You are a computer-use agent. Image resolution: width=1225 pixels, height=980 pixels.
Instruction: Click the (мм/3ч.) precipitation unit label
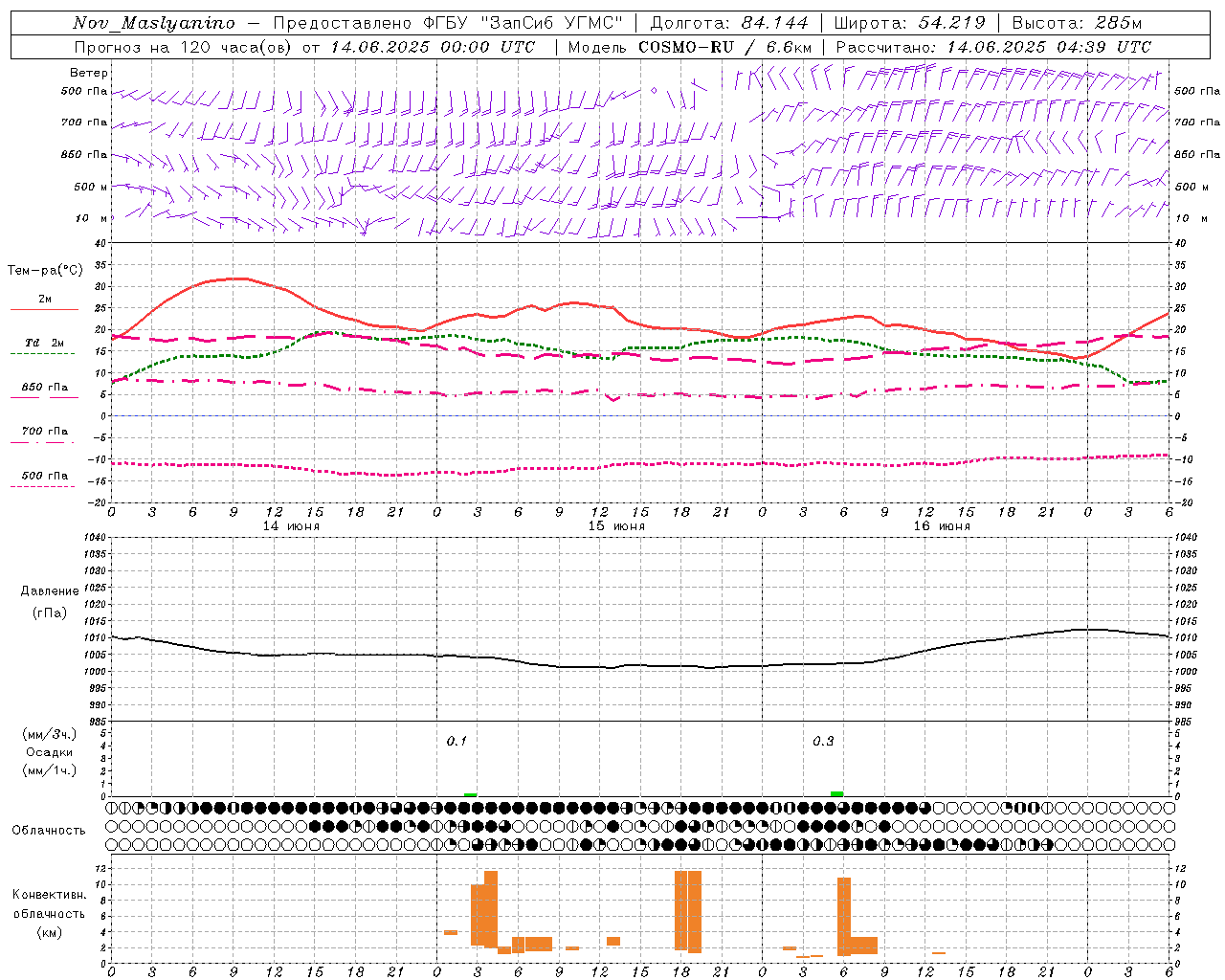click(50, 734)
